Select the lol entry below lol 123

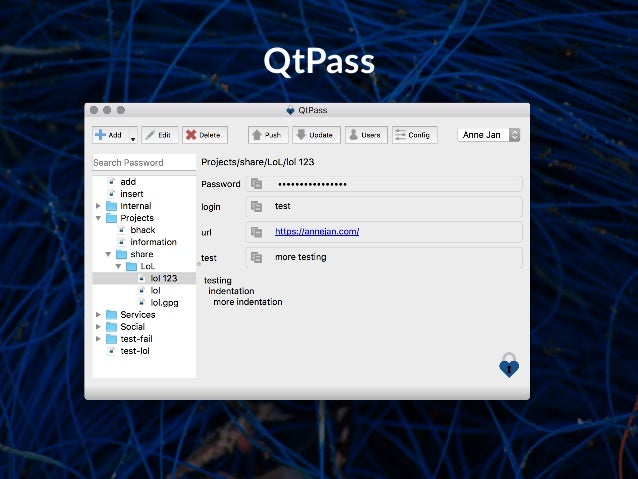point(155,291)
